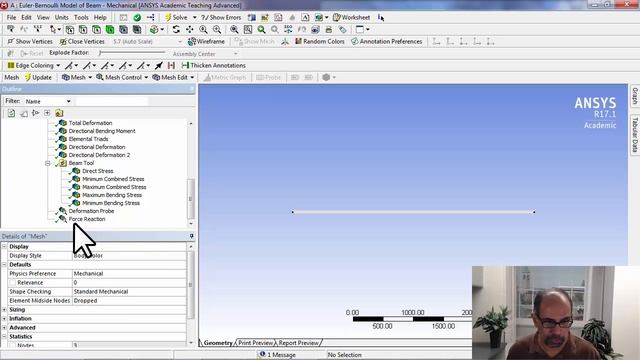Select Elemental Triads in tree
Viewport: 640px width, 360px height.
coord(88,139)
